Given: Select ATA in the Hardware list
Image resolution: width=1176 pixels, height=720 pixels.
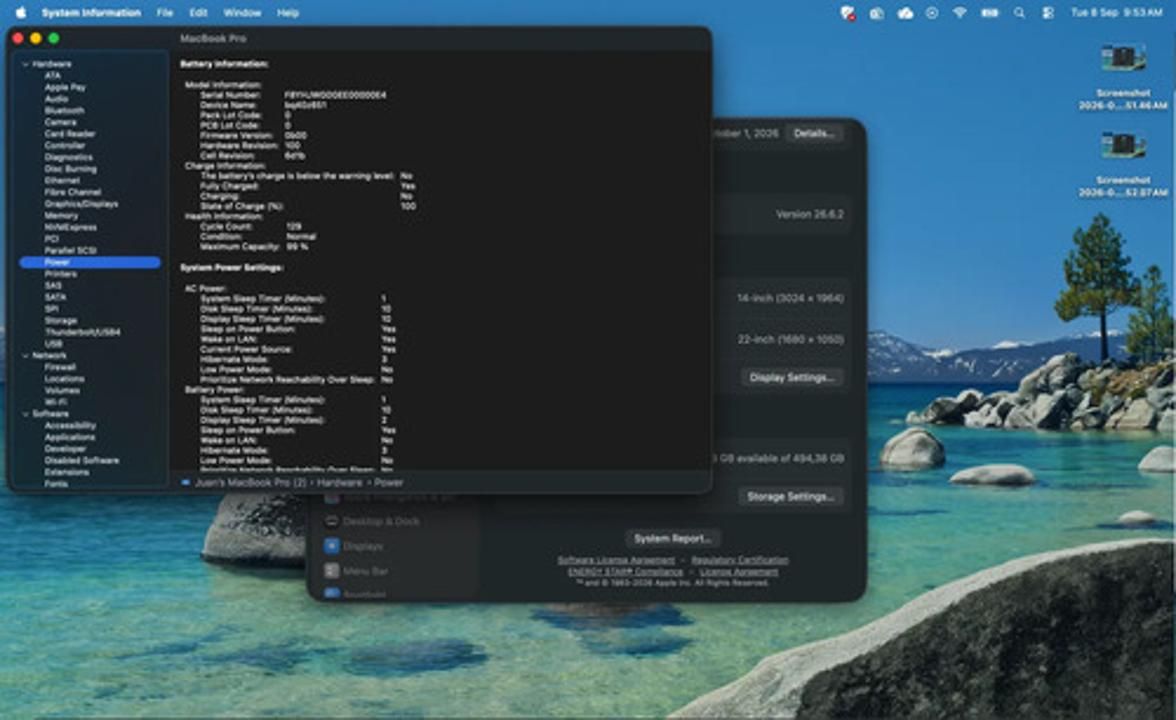Looking at the screenshot, I should (x=52, y=76).
